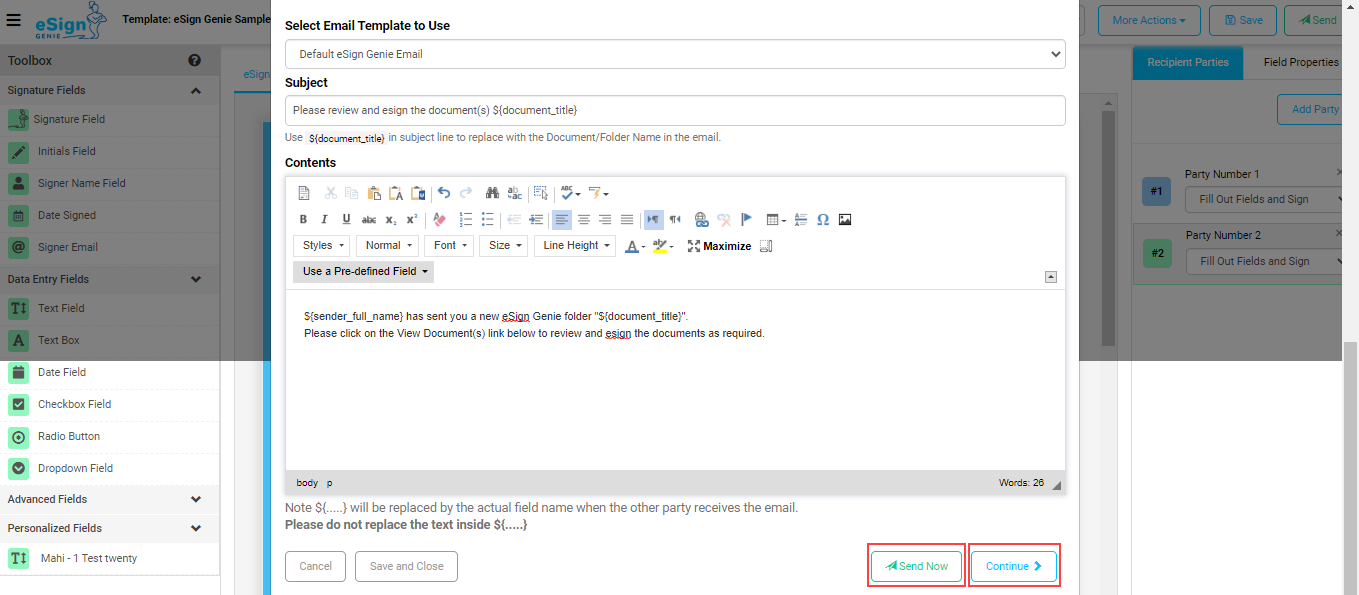Open the Font dropdown
The height and width of the screenshot is (595, 1359).
pyautogui.click(x=450, y=246)
